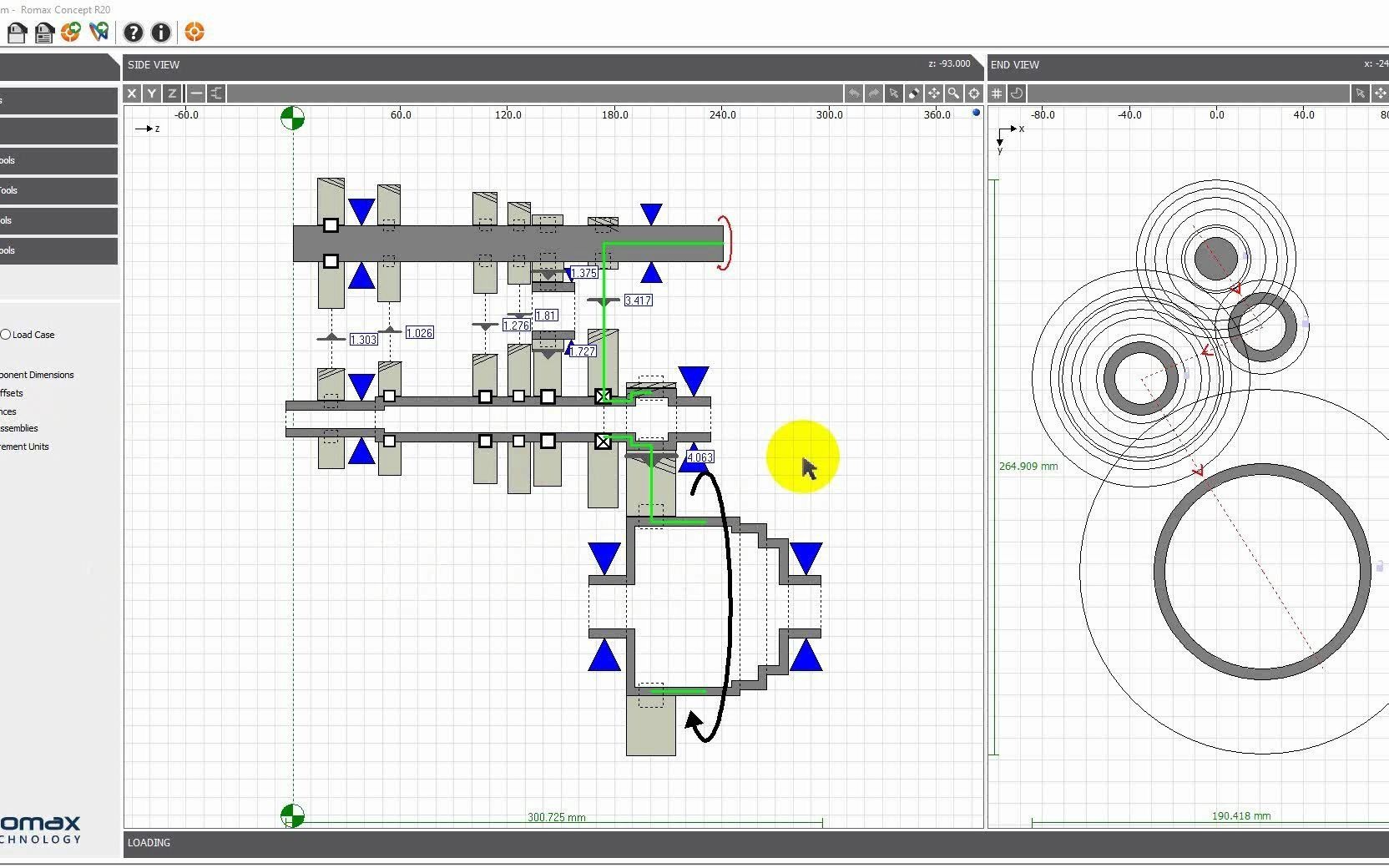Click the Save floppy disk icon
The image size is (1389, 868).
point(17,33)
